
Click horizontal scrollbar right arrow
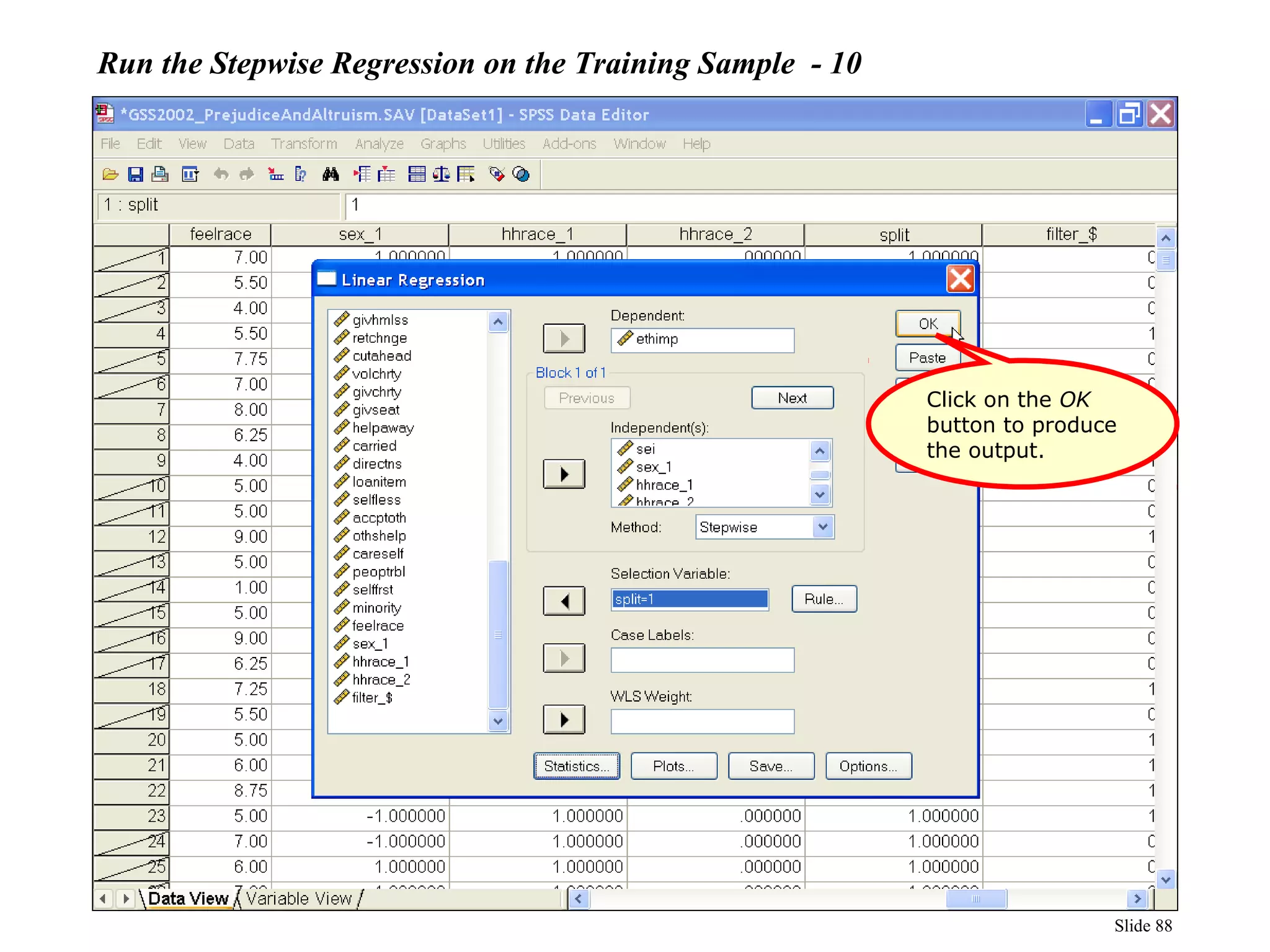[1137, 898]
